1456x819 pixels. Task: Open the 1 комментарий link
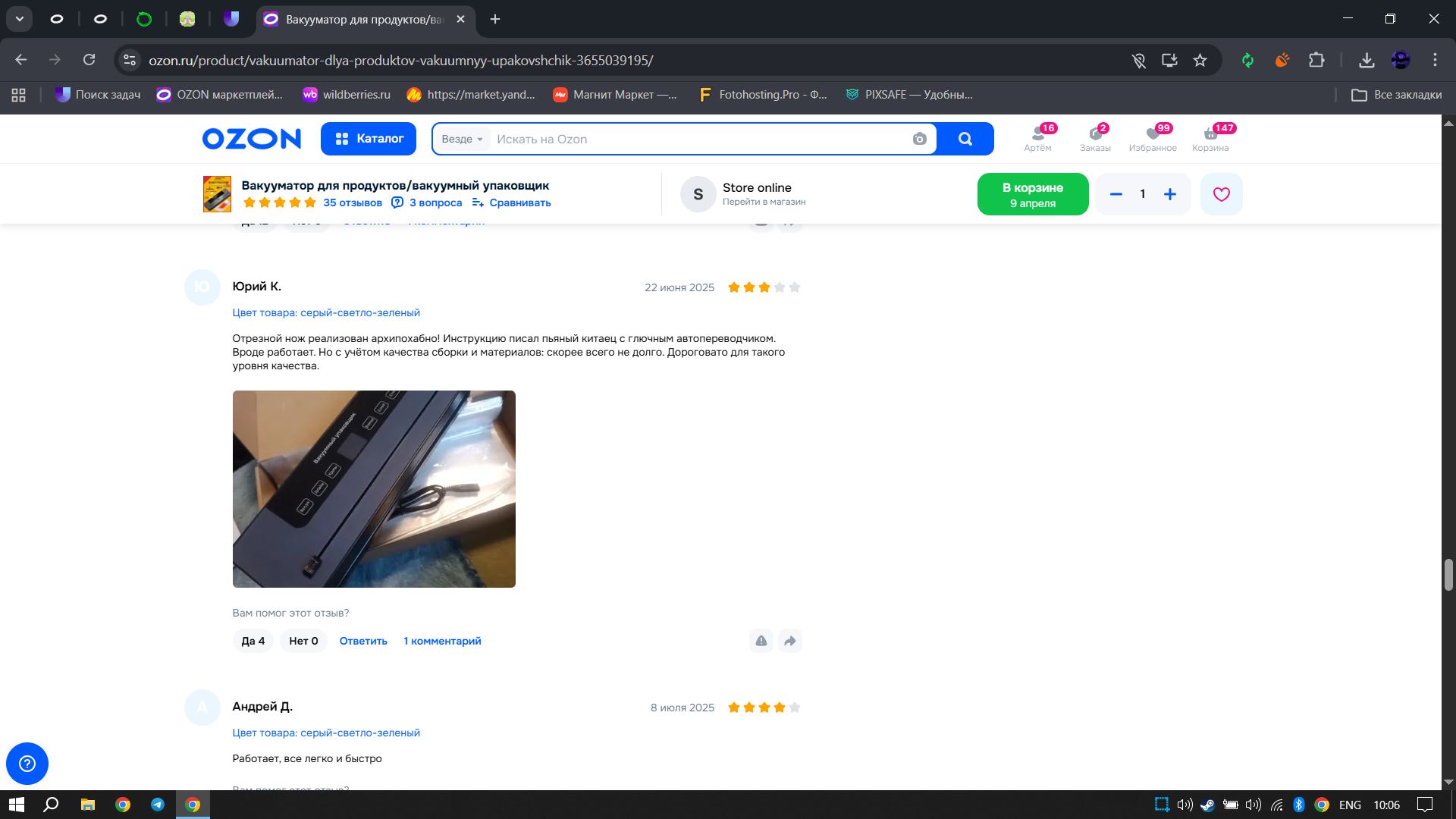442,641
